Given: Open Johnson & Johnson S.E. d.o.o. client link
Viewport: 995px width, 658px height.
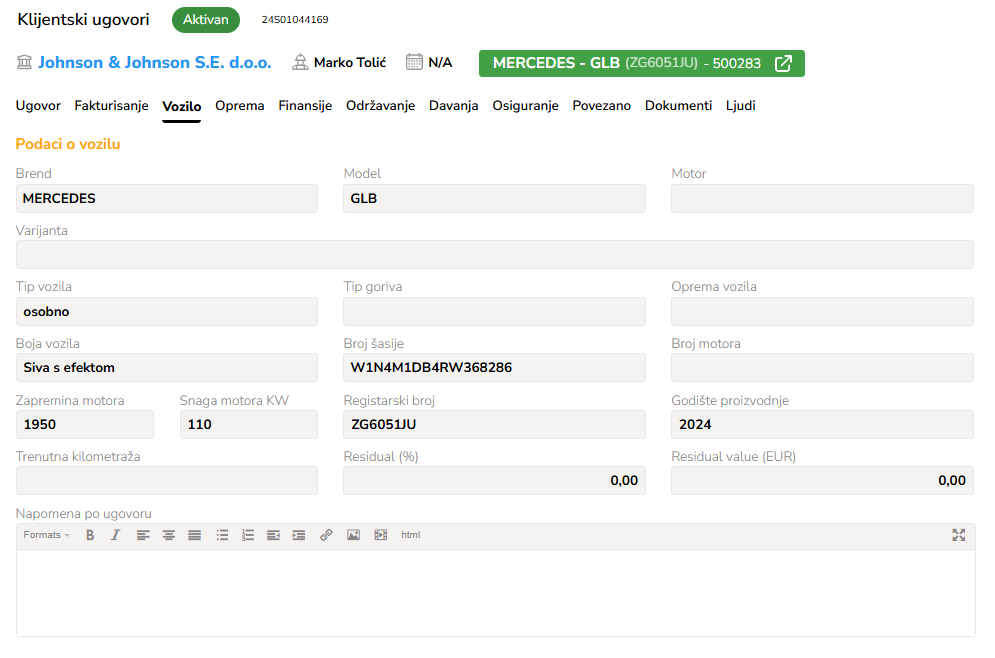Looking at the screenshot, I should (155, 62).
